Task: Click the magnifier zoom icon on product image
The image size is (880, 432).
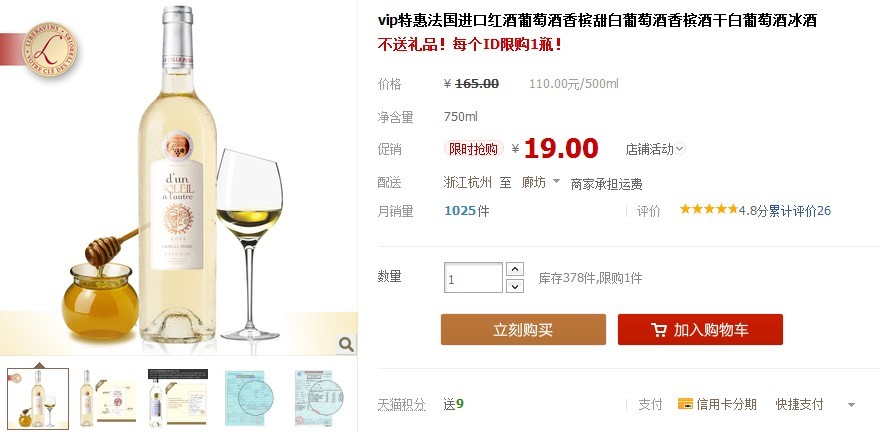Action: (346, 344)
